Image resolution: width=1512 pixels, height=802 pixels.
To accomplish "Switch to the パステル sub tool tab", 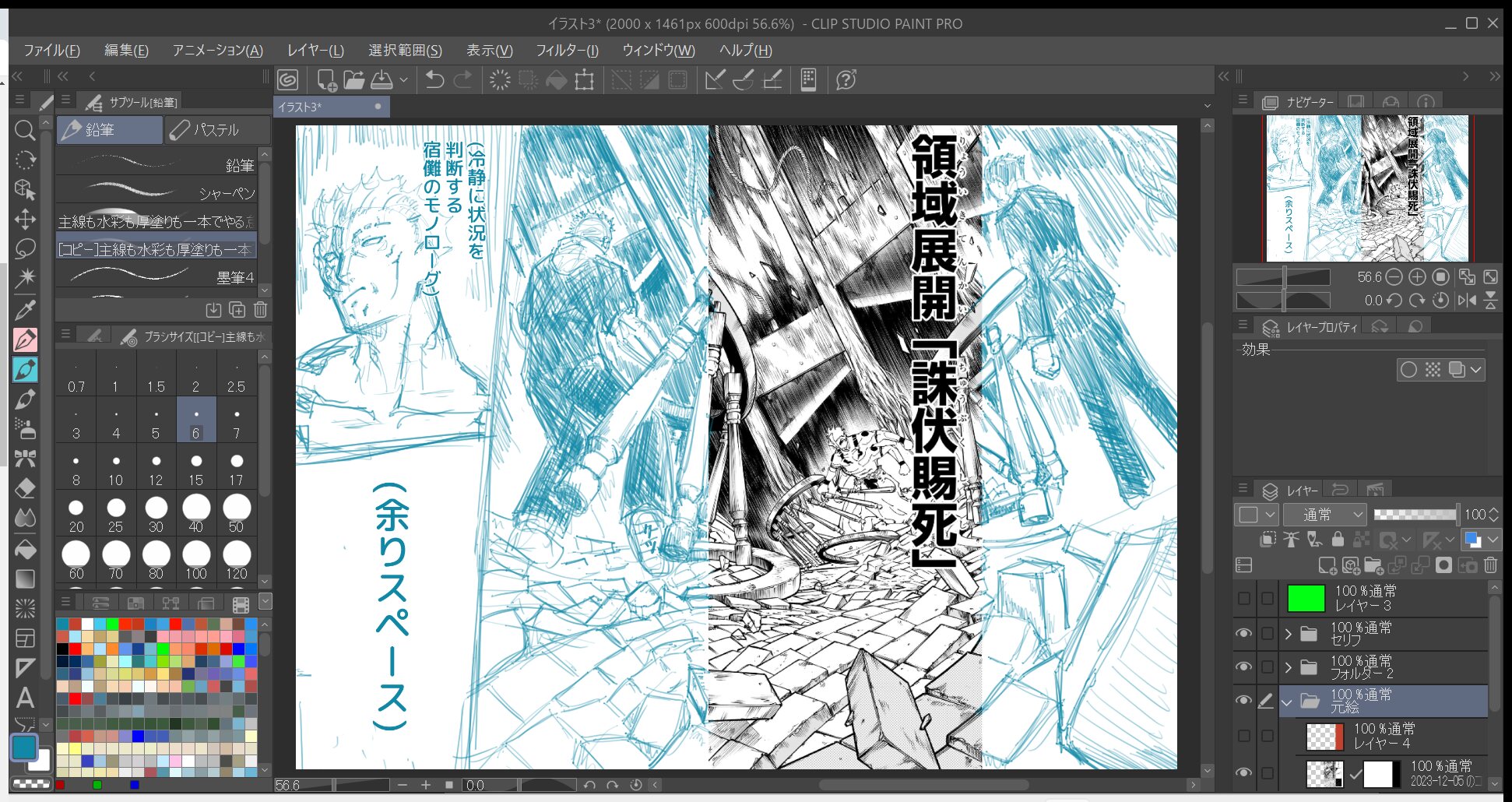I will [217, 130].
